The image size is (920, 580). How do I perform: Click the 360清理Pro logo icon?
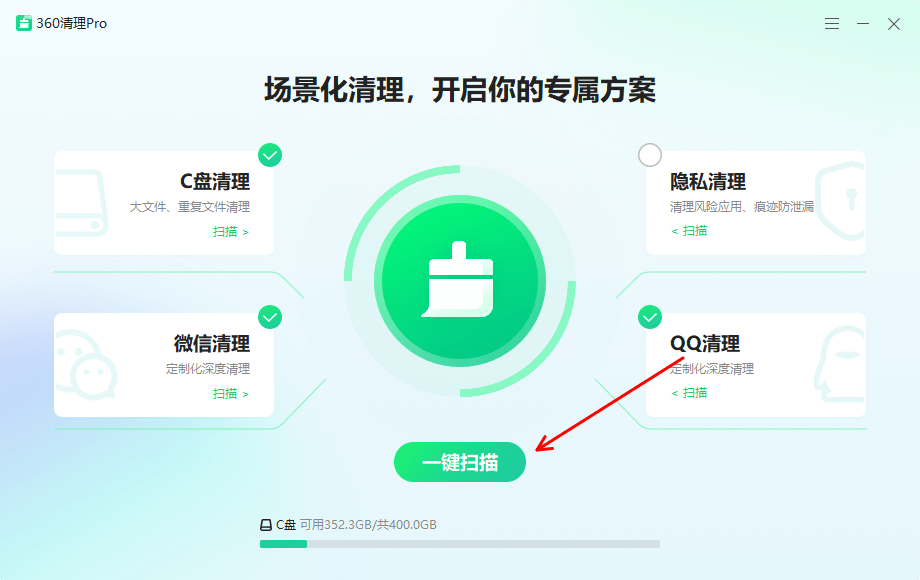[x=23, y=23]
